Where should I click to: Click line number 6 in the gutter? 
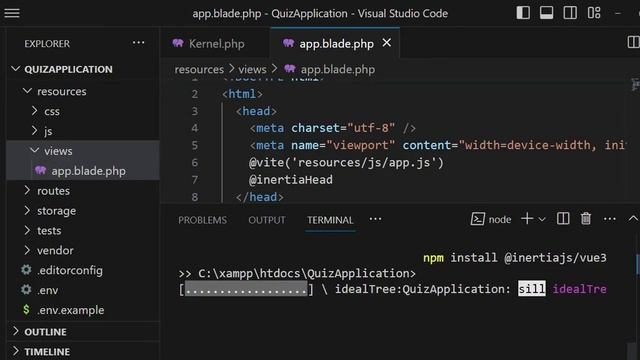(195, 162)
